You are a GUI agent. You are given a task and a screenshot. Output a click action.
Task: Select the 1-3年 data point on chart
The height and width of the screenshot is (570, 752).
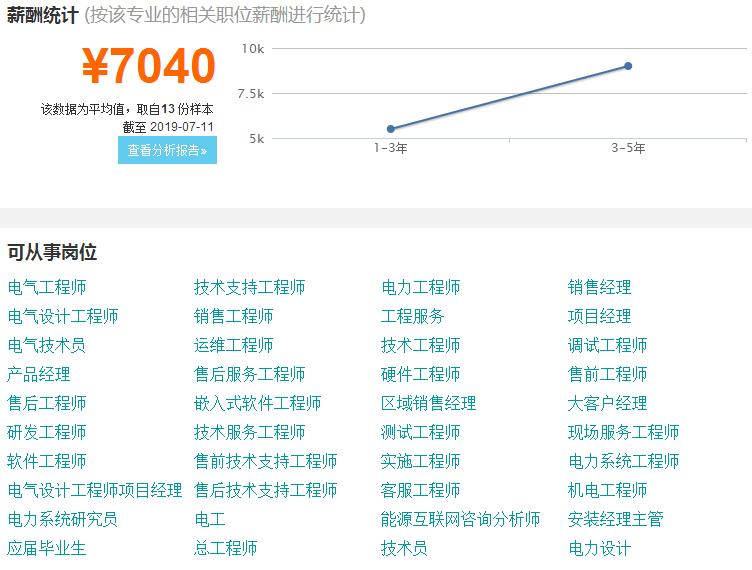pyautogui.click(x=391, y=128)
